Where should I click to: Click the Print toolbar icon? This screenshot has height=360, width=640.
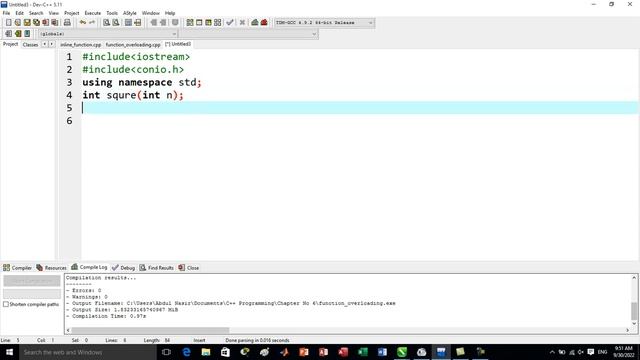pyautogui.click(x=67, y=23)
